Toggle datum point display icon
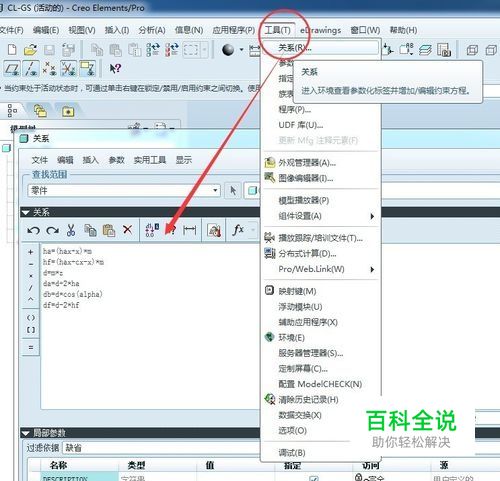The height and width of the screenshot is (481, 500). [x=50, y=69]
